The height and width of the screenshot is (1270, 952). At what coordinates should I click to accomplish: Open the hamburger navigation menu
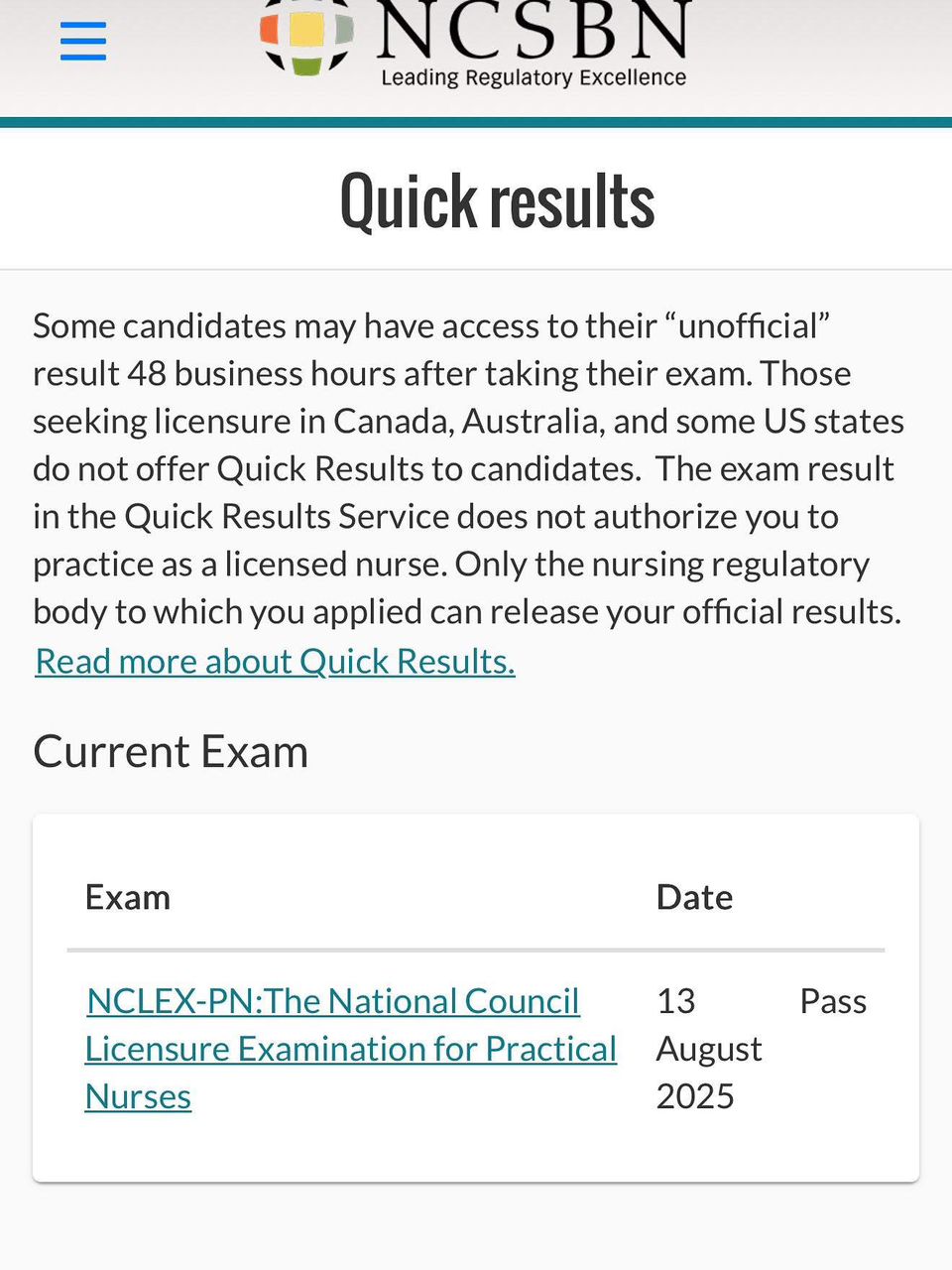click(83, 42)
